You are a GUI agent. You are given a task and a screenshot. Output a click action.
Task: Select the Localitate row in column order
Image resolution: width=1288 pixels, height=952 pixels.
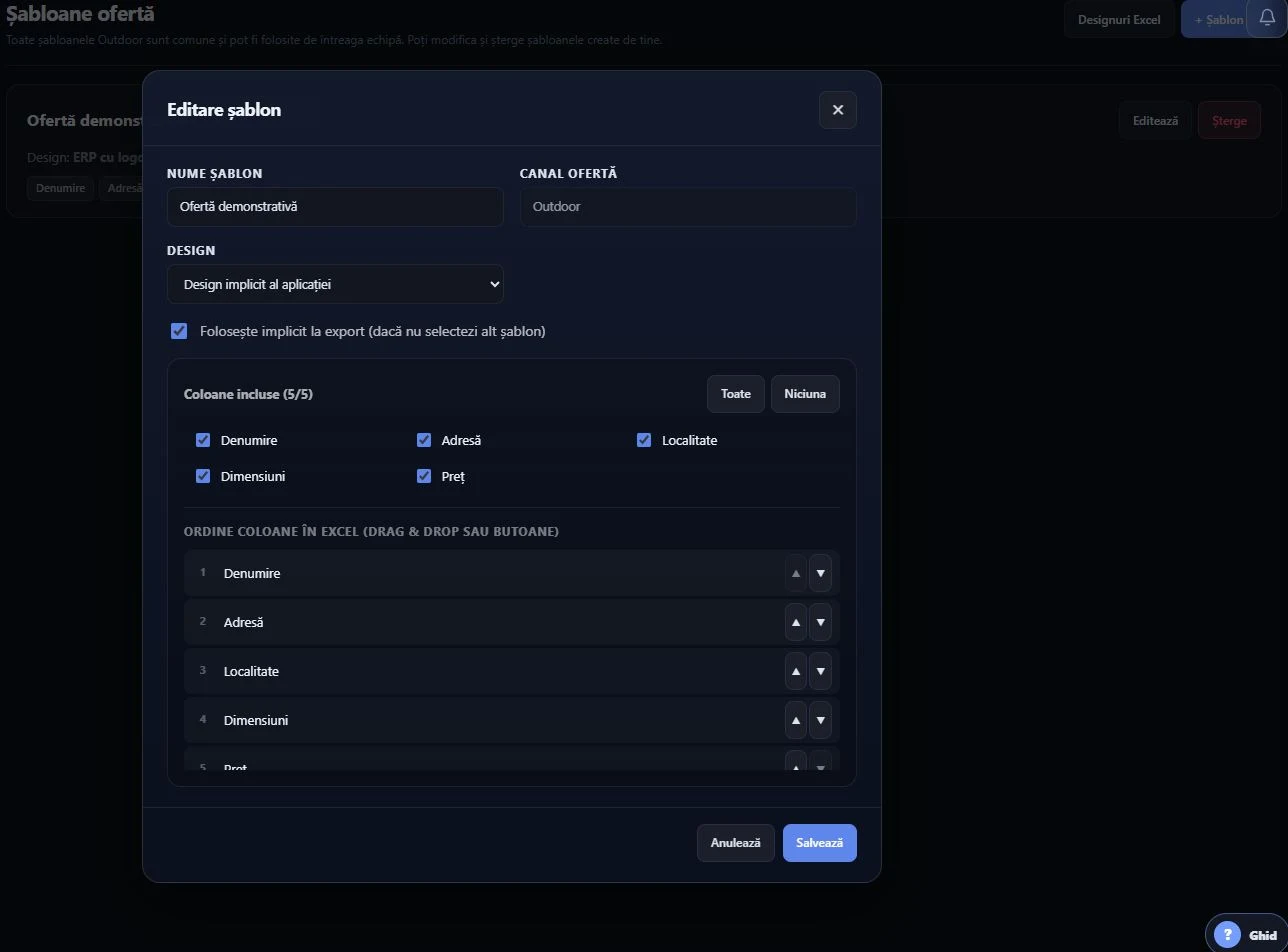coord(512,671)
